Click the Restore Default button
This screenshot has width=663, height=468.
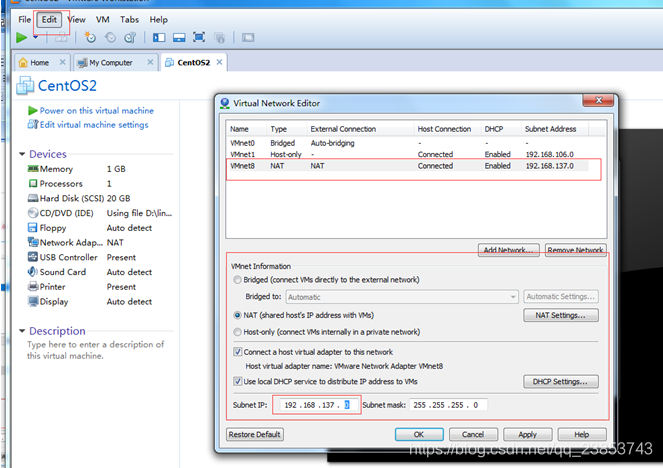click(x=255, y=434)
